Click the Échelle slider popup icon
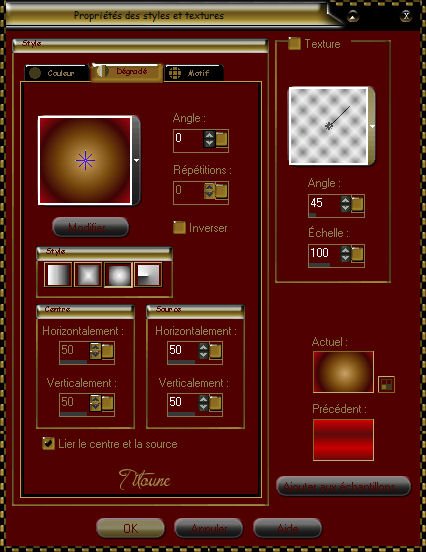 (x=357, y=254)
